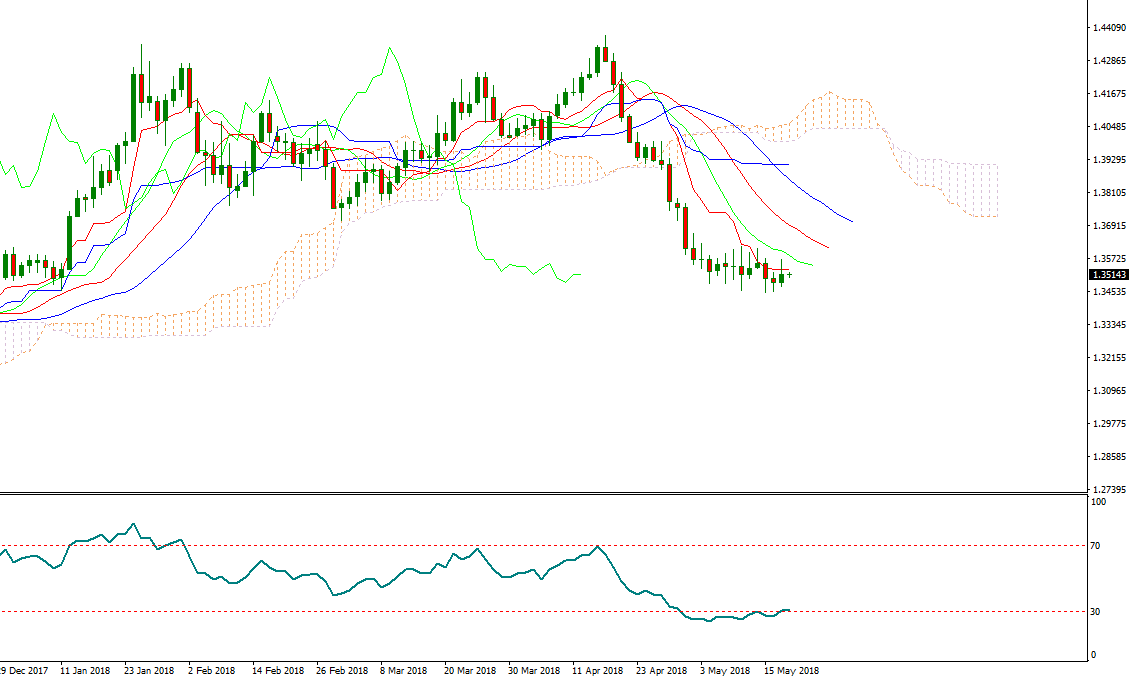Image resolution: width=1129 pixels, height=682 pixels.
Task: Click the 100 label on RSI scale
Action: 1099,502
